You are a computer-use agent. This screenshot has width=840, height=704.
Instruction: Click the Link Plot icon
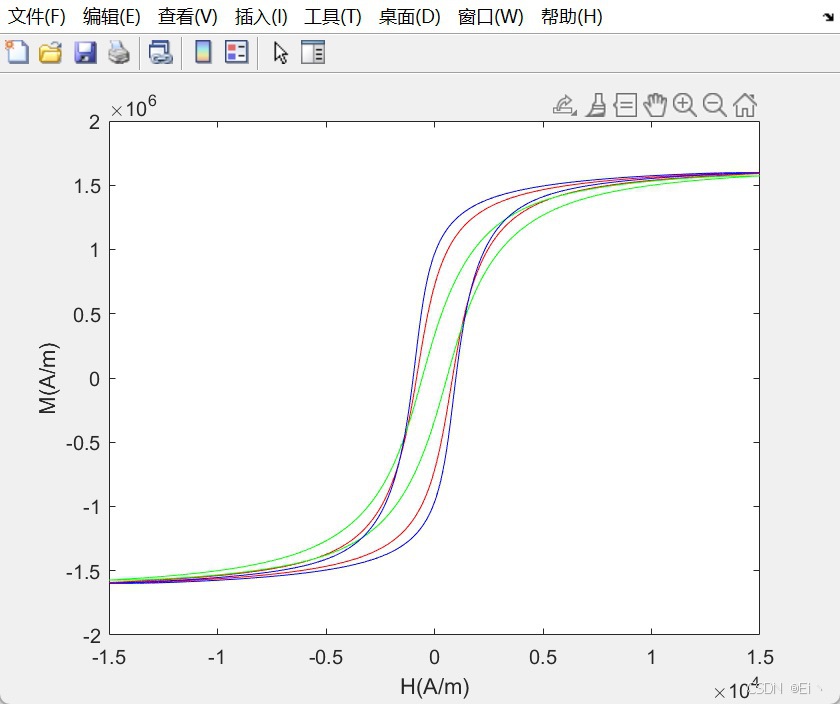(x=160, y=53)
